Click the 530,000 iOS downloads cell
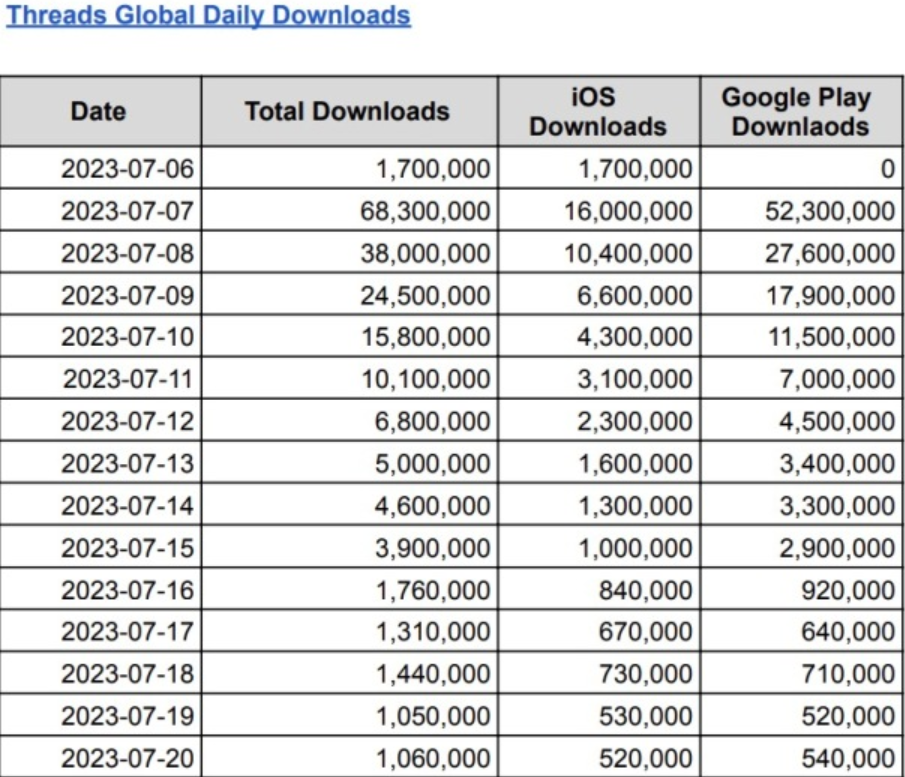Viewport: 905px width, 777px height. pyautogui.click(x=599, y=715)
